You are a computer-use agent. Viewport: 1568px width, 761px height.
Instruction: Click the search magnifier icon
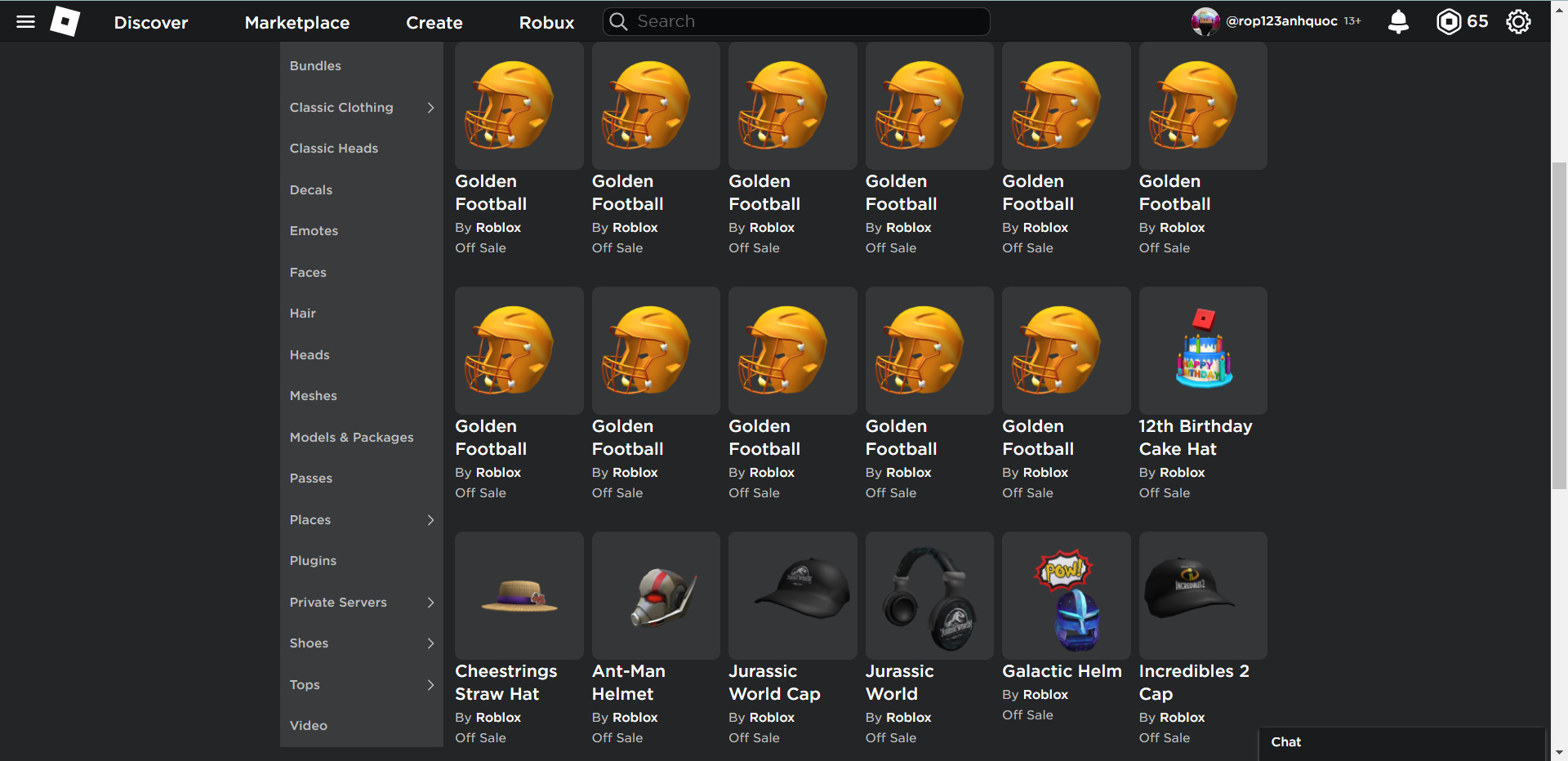click(x=619, y=21)
